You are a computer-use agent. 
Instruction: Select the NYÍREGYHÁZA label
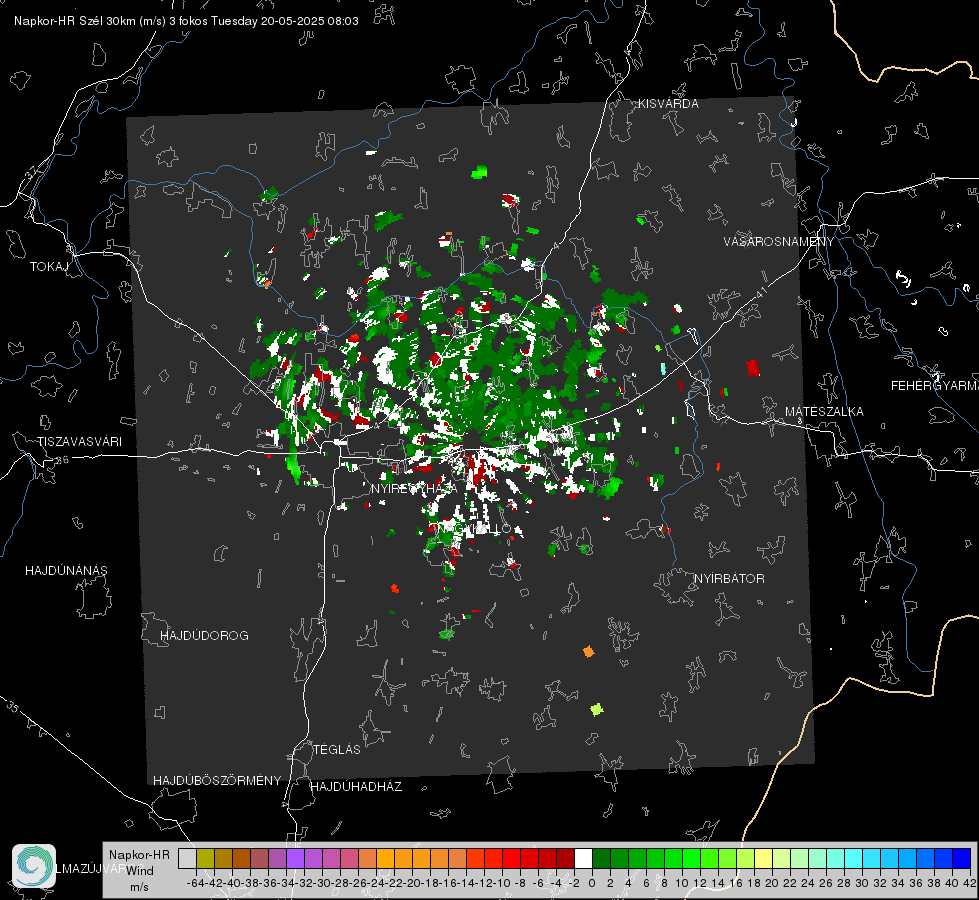[x=414, y=489]
